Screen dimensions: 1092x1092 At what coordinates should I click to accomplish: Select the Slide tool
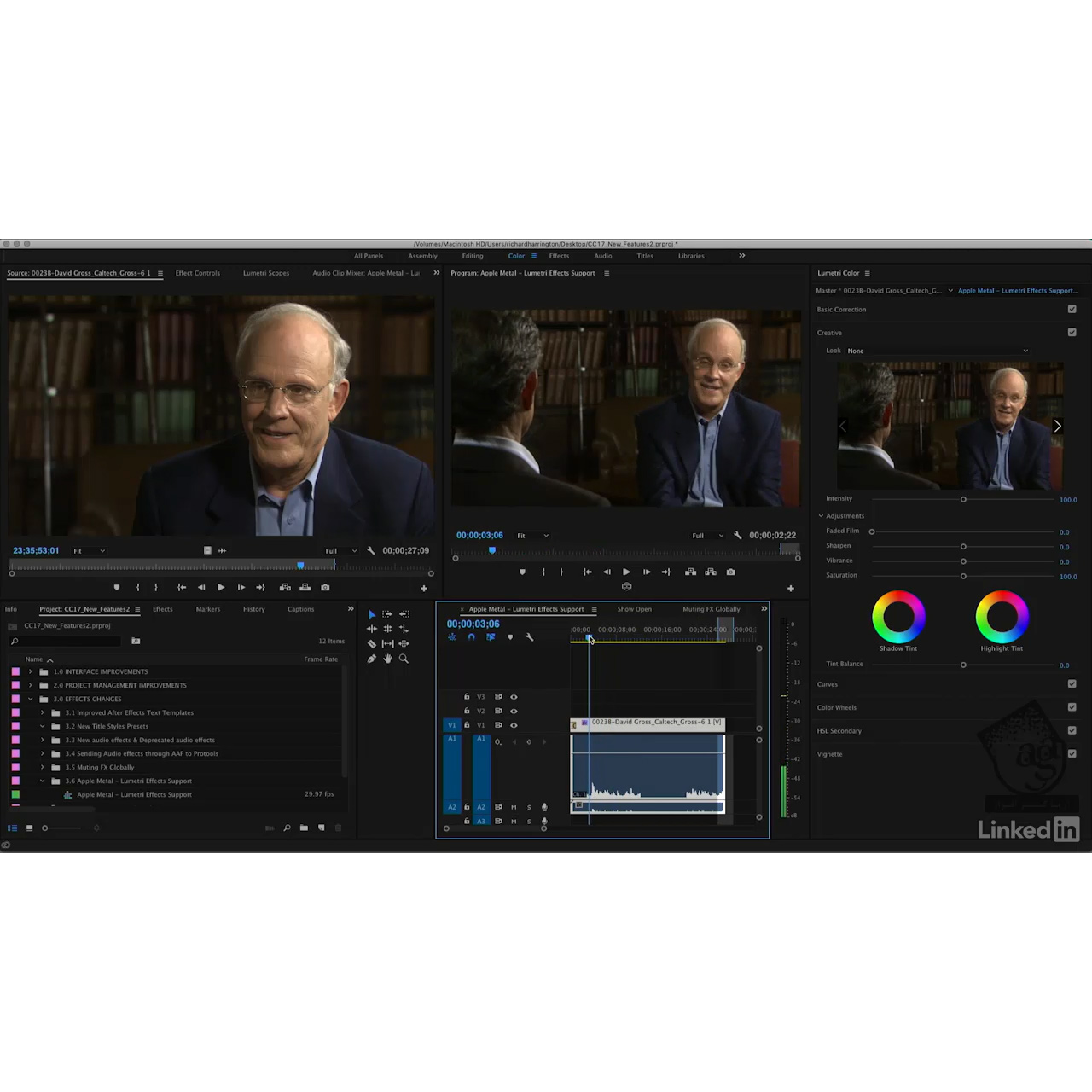[x=404, y=643]
